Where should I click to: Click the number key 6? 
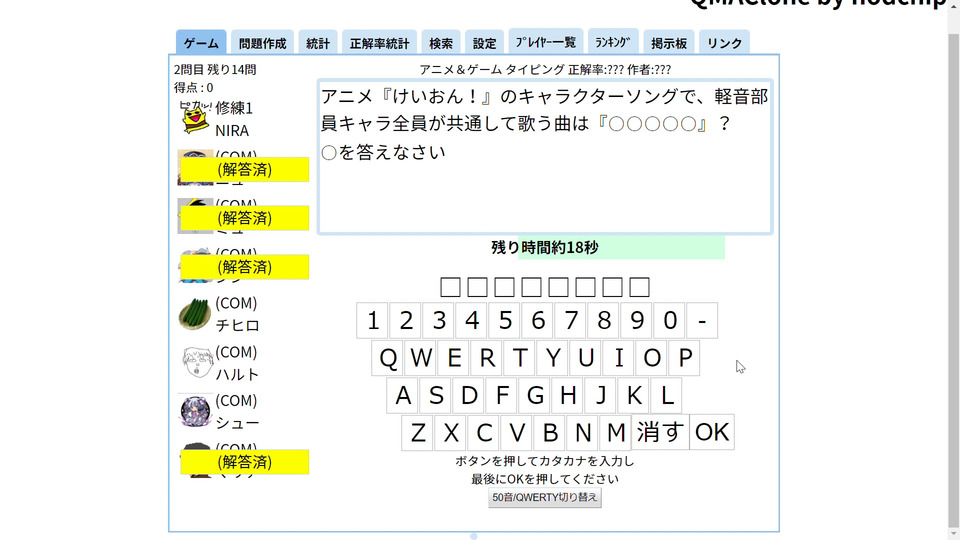538,320
